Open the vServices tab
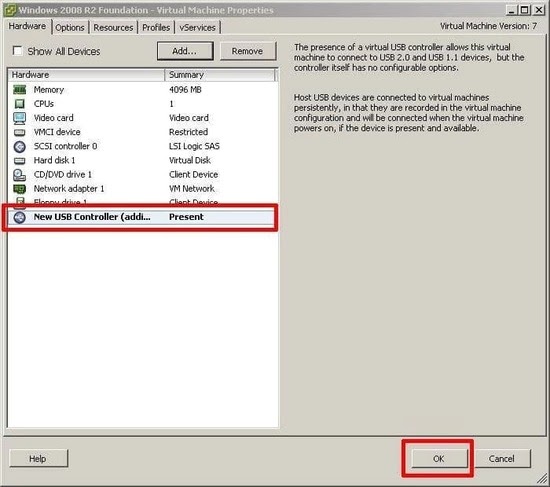The width and height of the screenshot is (550, 487). [197, 27]
